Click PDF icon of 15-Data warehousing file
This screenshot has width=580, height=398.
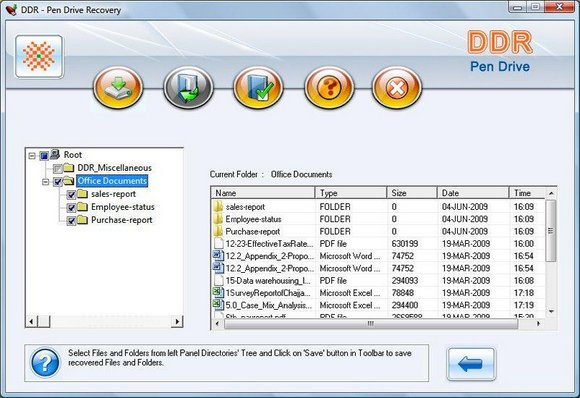(219, 280)
